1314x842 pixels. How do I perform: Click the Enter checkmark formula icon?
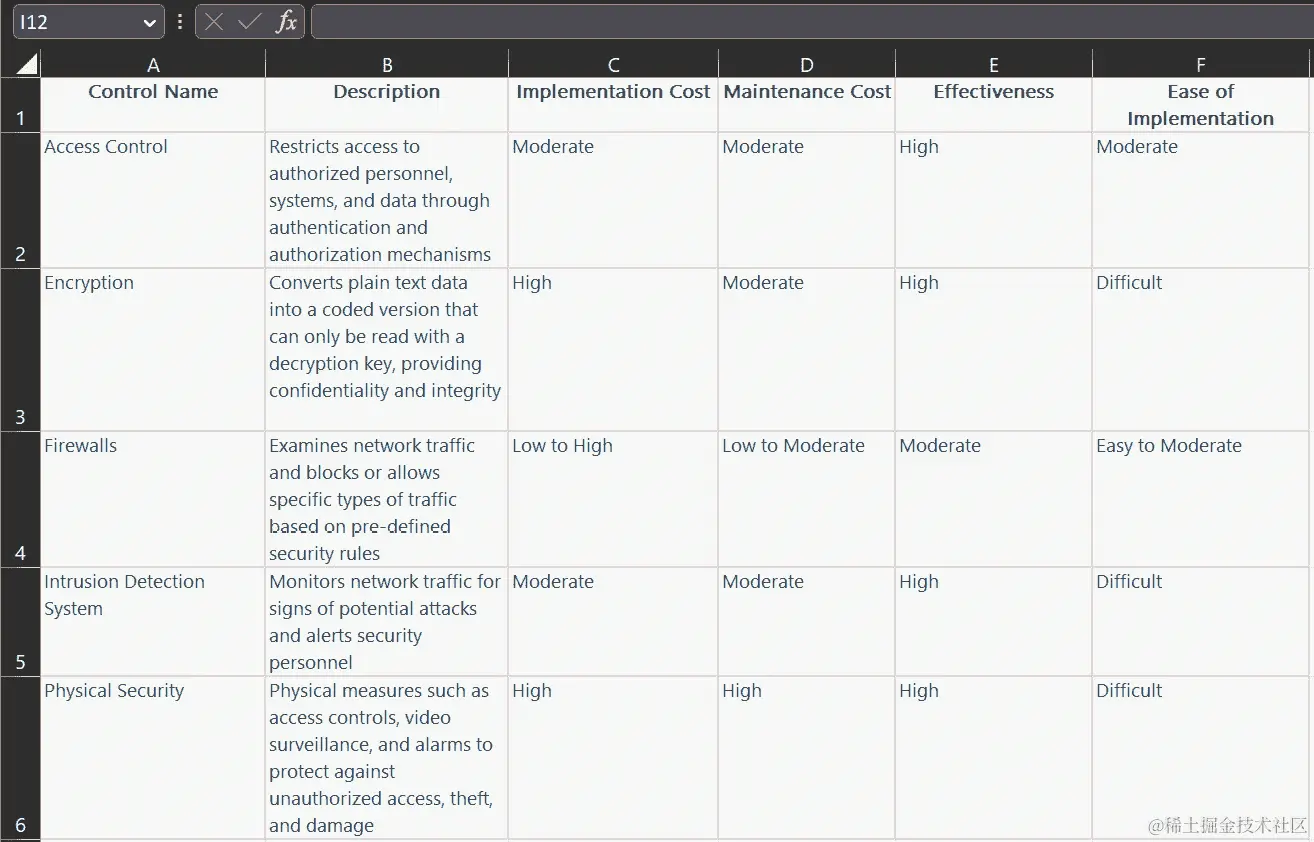coord(250,22)
